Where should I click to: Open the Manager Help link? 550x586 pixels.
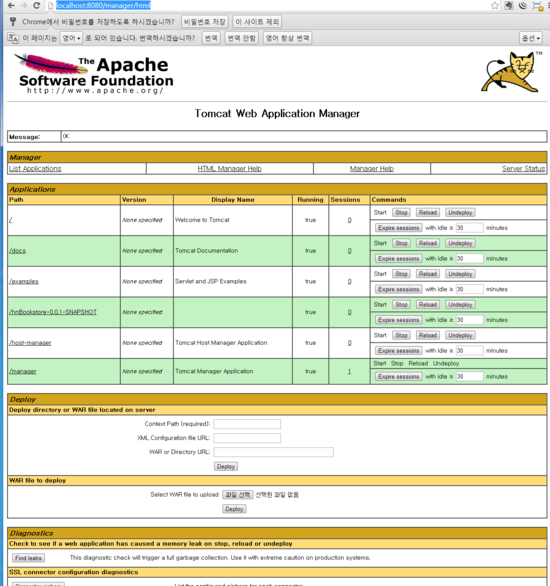coord(372,169)
